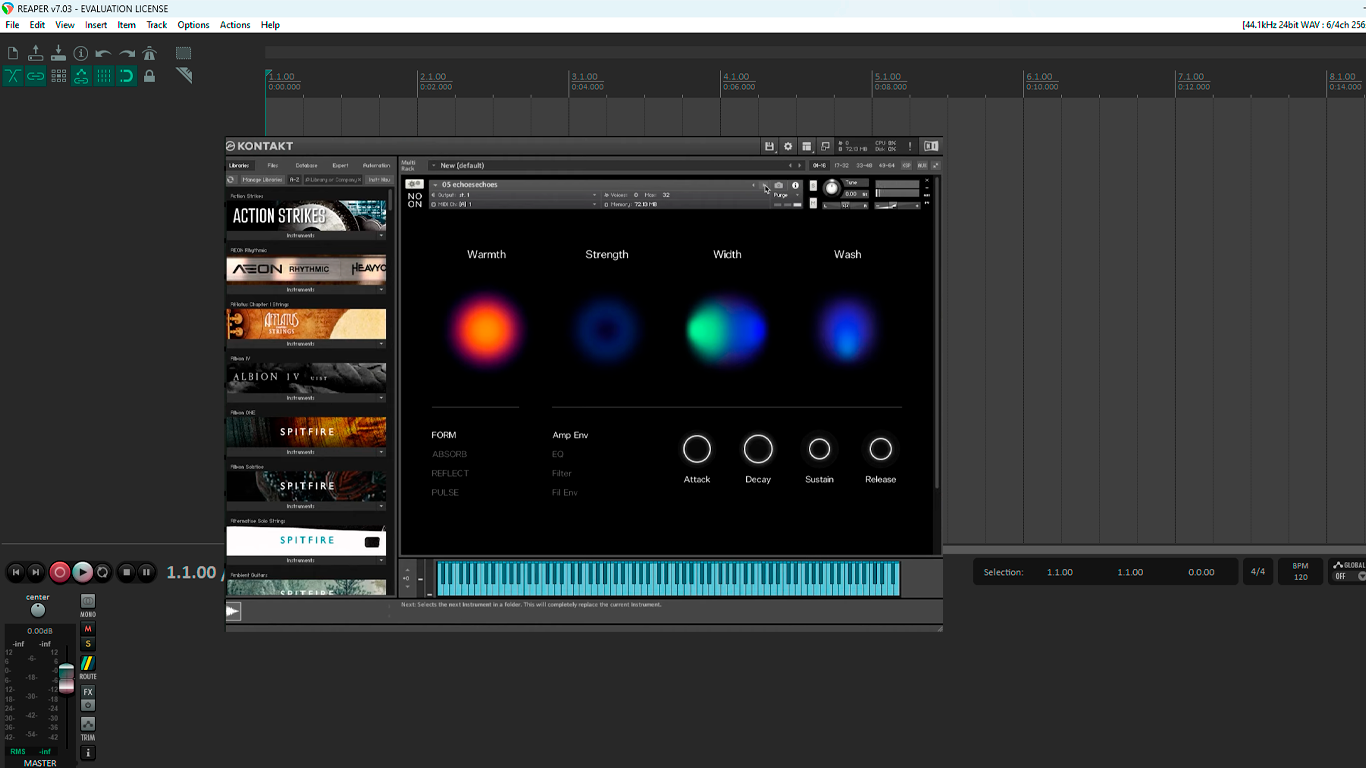Screen dimensions: 1366x768
Task: Click the instrument info icon
Action: click(796, 185)
